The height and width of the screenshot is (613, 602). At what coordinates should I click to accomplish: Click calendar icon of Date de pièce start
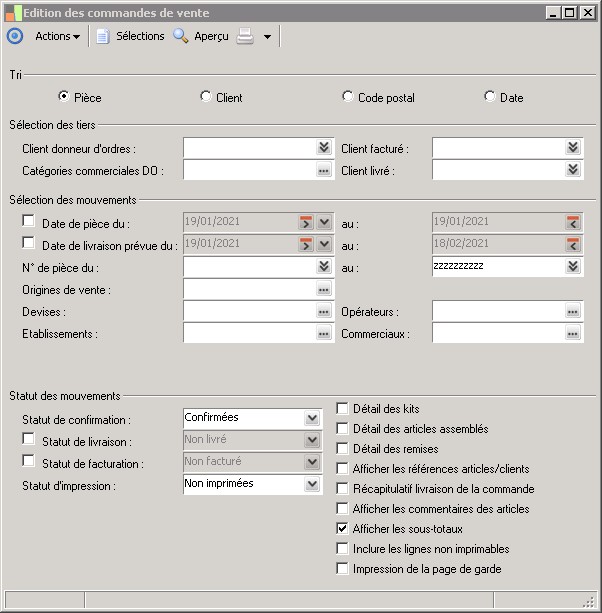(x=306, y=222)
